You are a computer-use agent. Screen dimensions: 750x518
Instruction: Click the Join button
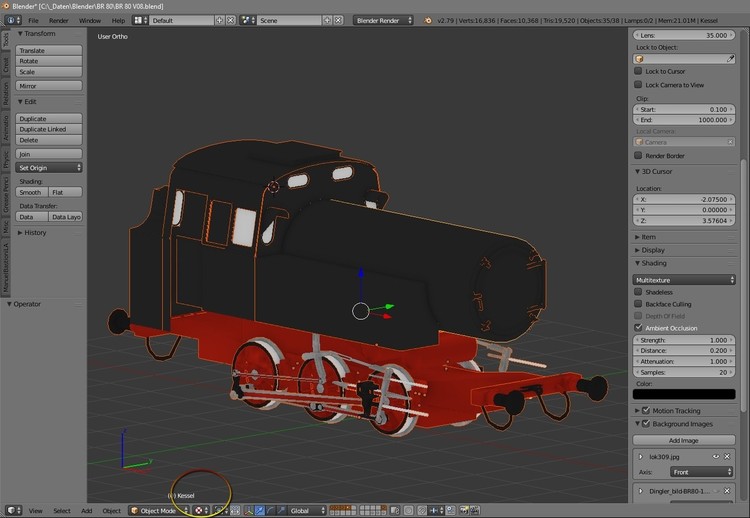point(49,154)
